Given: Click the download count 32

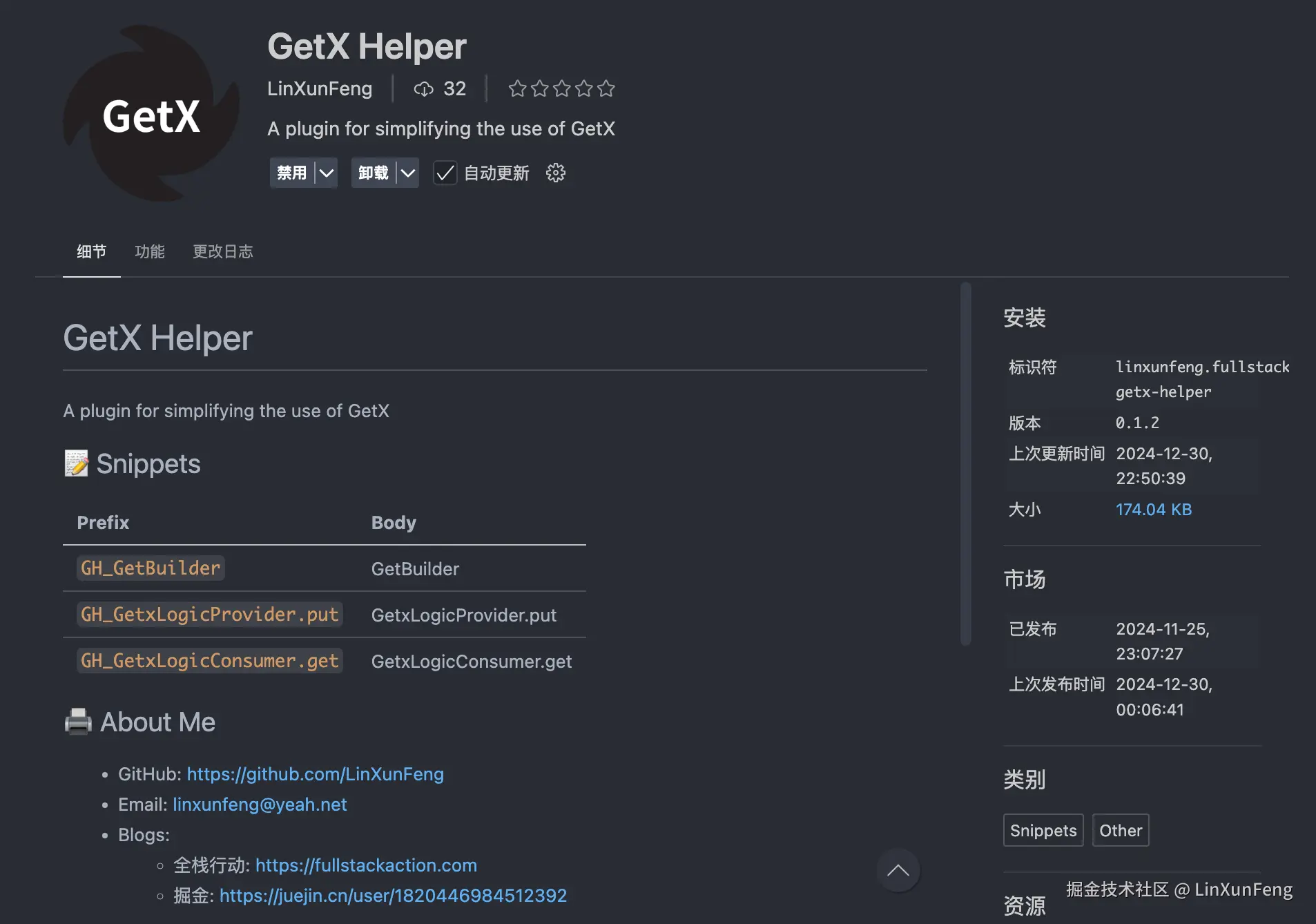Looking at the screenshot, I should pos(454,89).
